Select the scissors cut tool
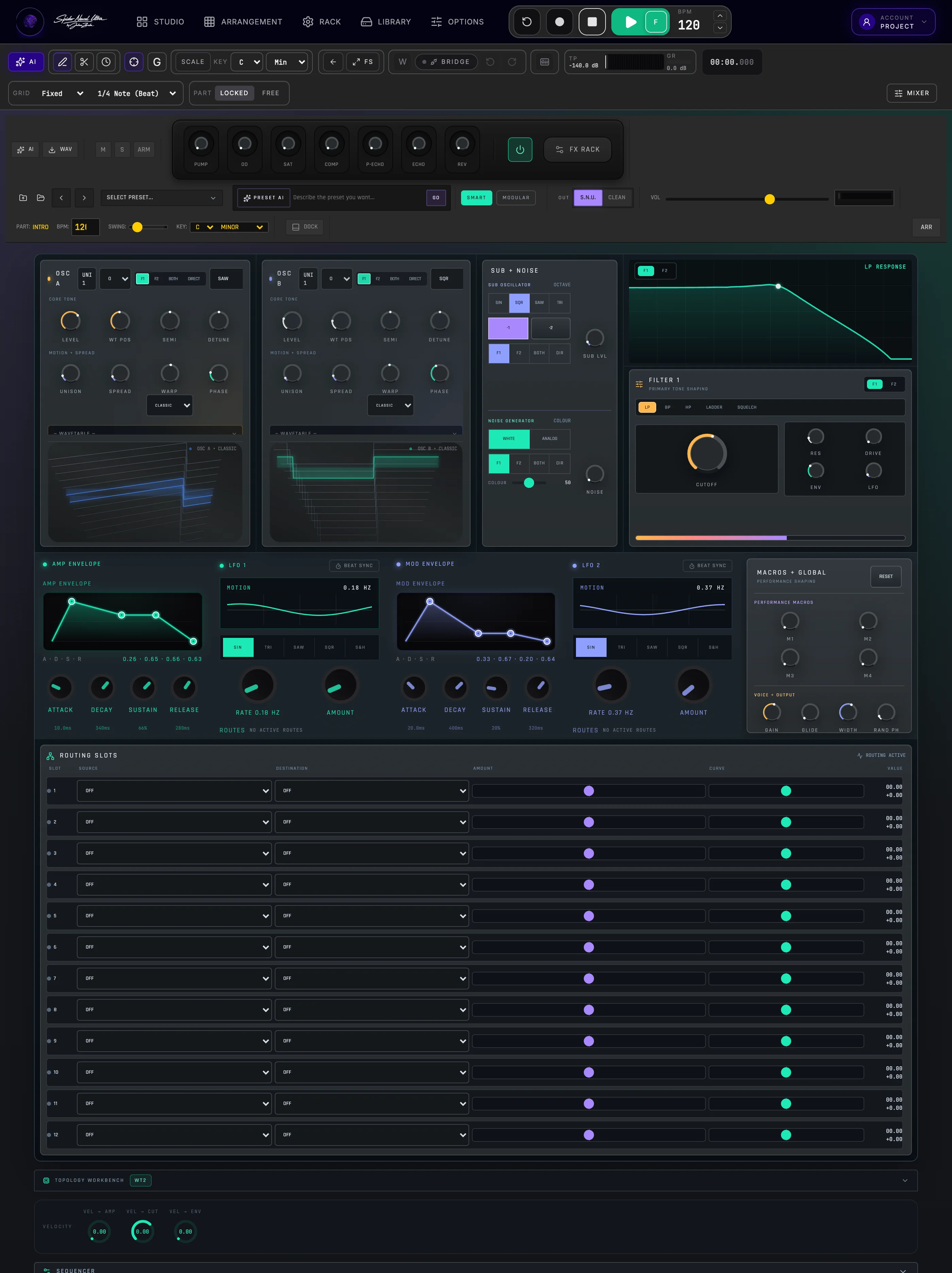The image size is (952, 1273). 85,62
